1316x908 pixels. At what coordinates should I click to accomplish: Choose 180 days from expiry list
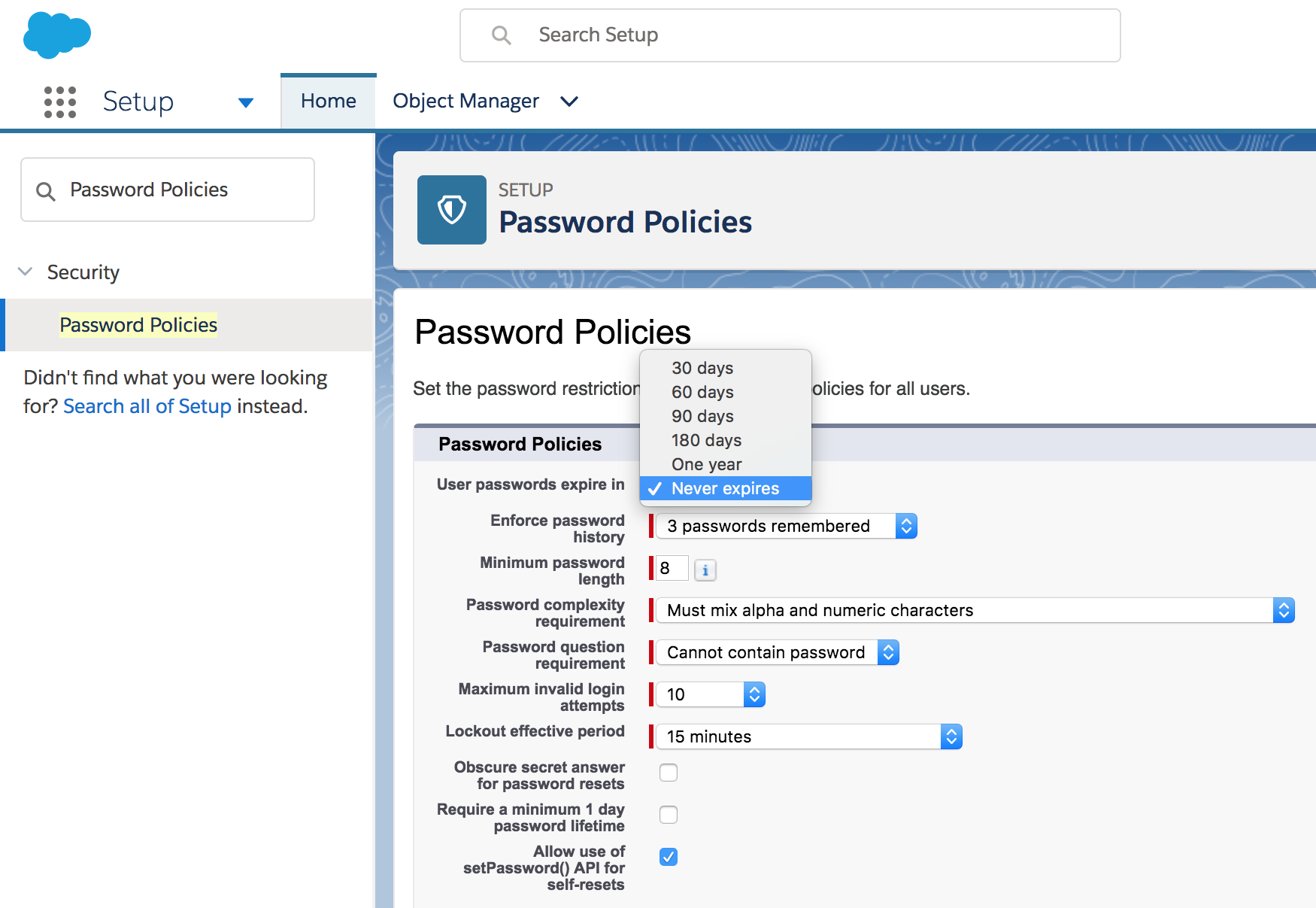tap(726, 440)
